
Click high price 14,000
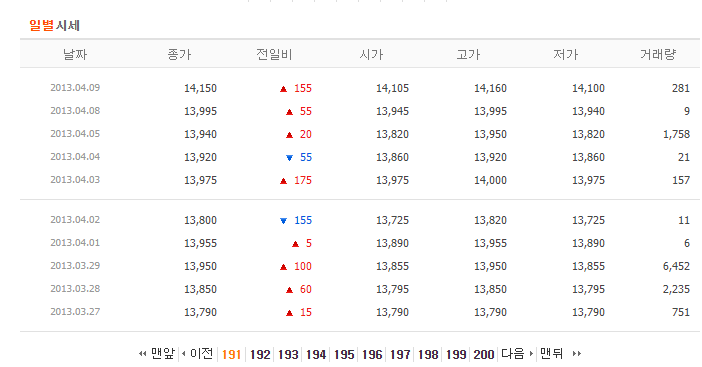tap(491, 180)
